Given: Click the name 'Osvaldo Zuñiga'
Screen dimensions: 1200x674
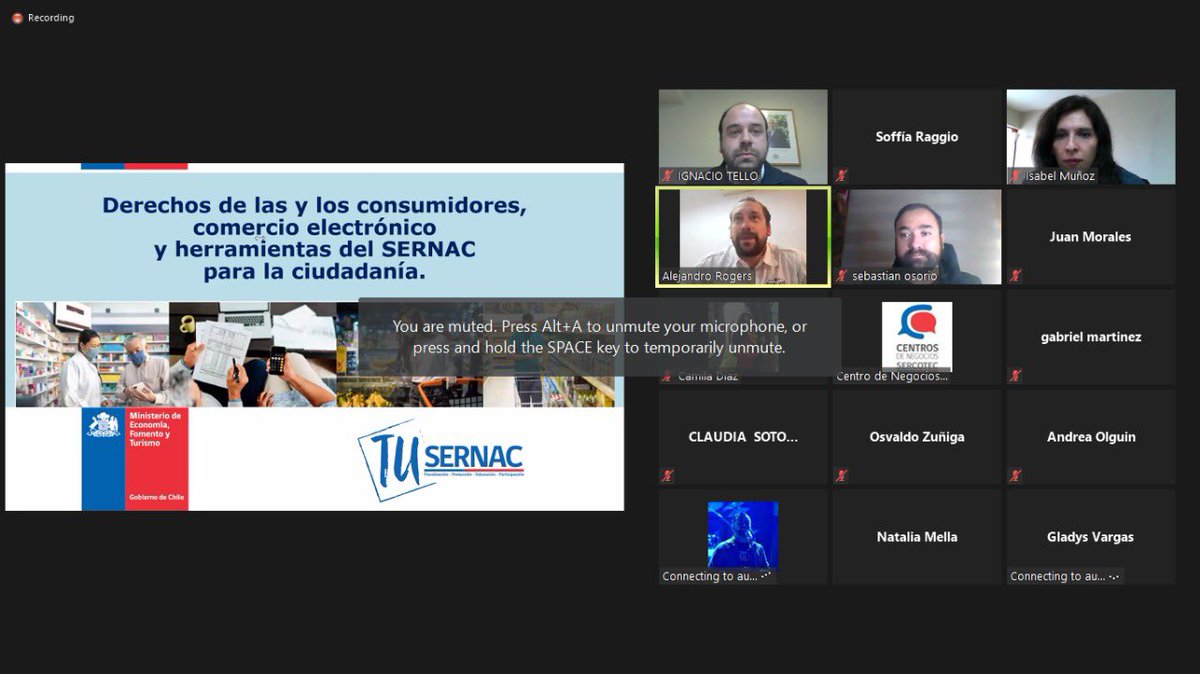Looking at the screenshot, I should click(x=917, y=437).
